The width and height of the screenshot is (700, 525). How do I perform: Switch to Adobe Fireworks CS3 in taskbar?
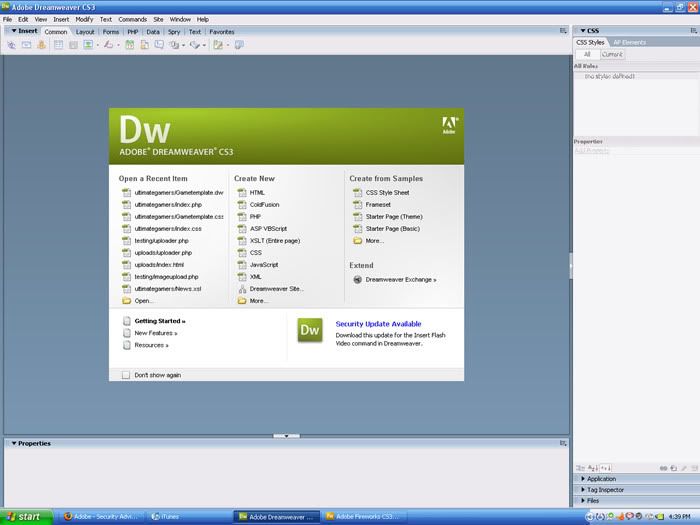(364, 517)
